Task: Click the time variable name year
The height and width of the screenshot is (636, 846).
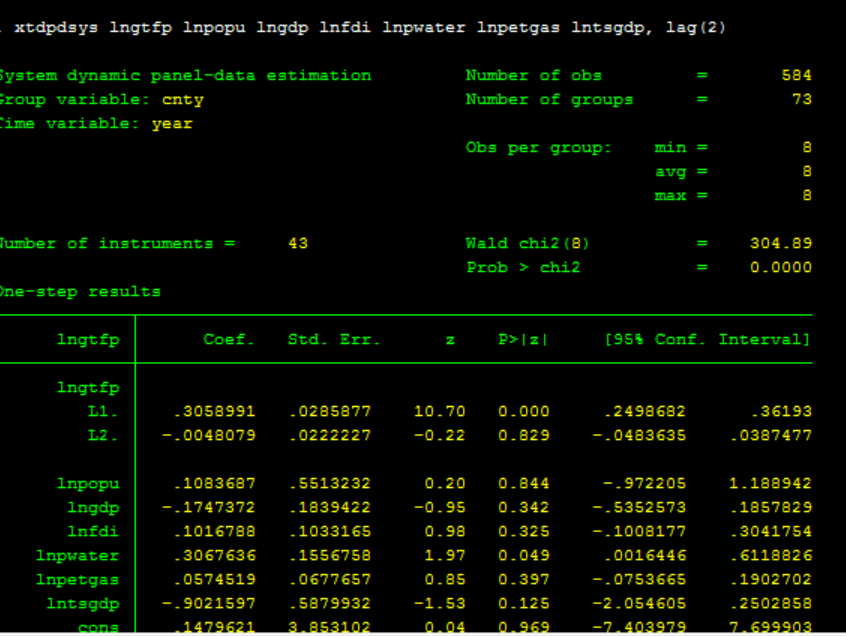Action: pos(172,123)
